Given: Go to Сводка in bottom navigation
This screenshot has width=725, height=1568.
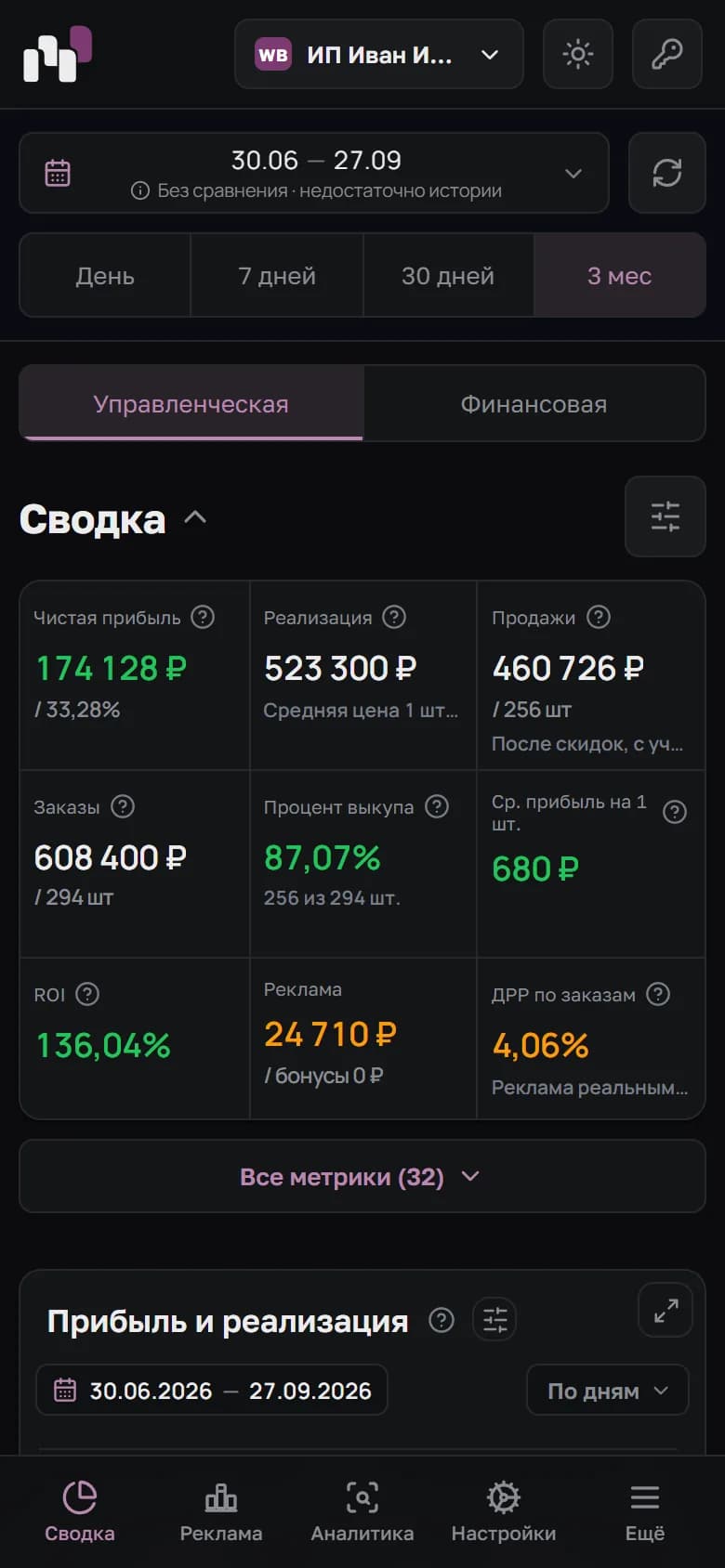Looking at the screenshot, I should [x=80, y=1511].
